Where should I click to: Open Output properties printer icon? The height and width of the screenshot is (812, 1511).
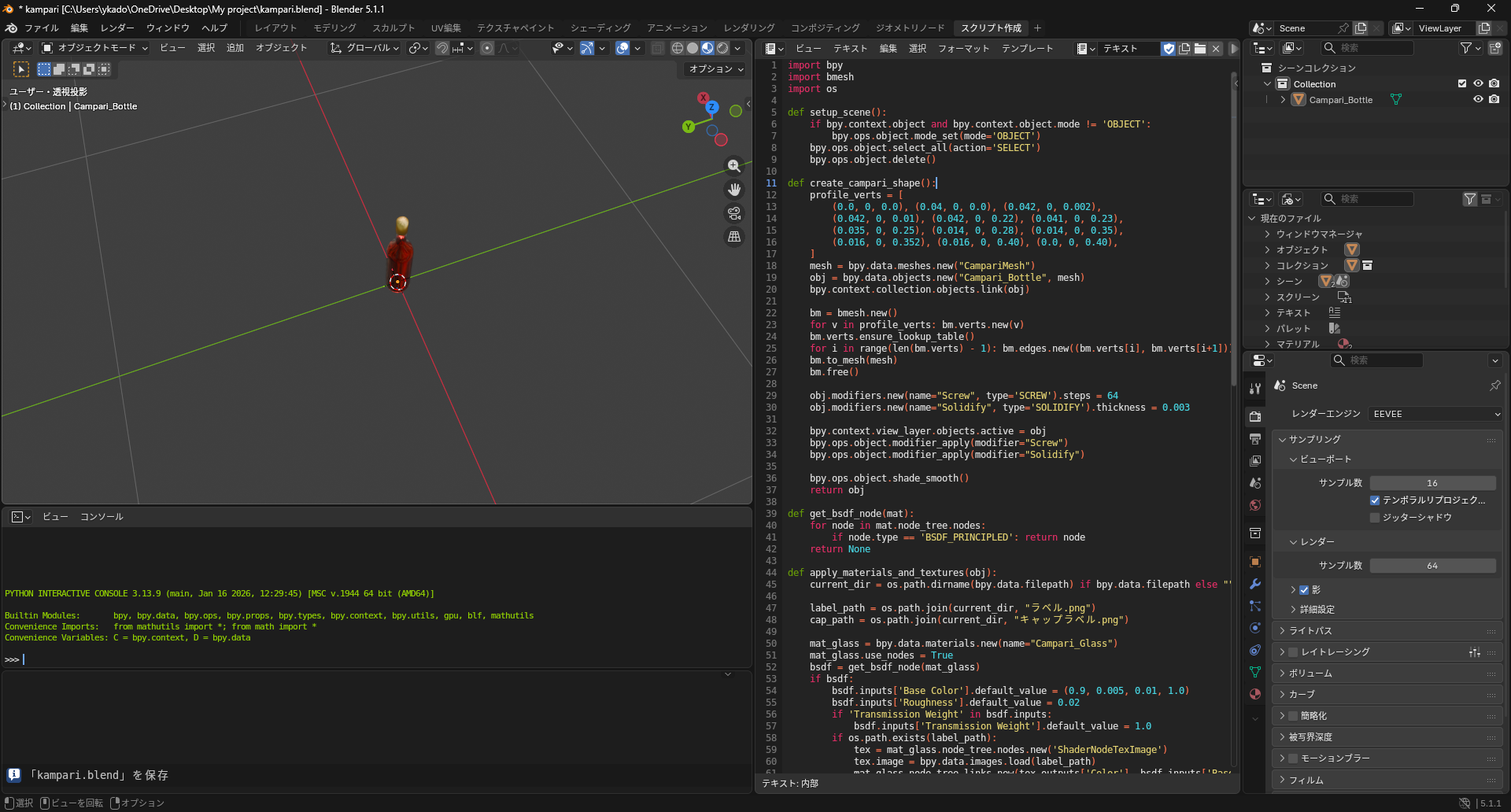click(1255, 438)
